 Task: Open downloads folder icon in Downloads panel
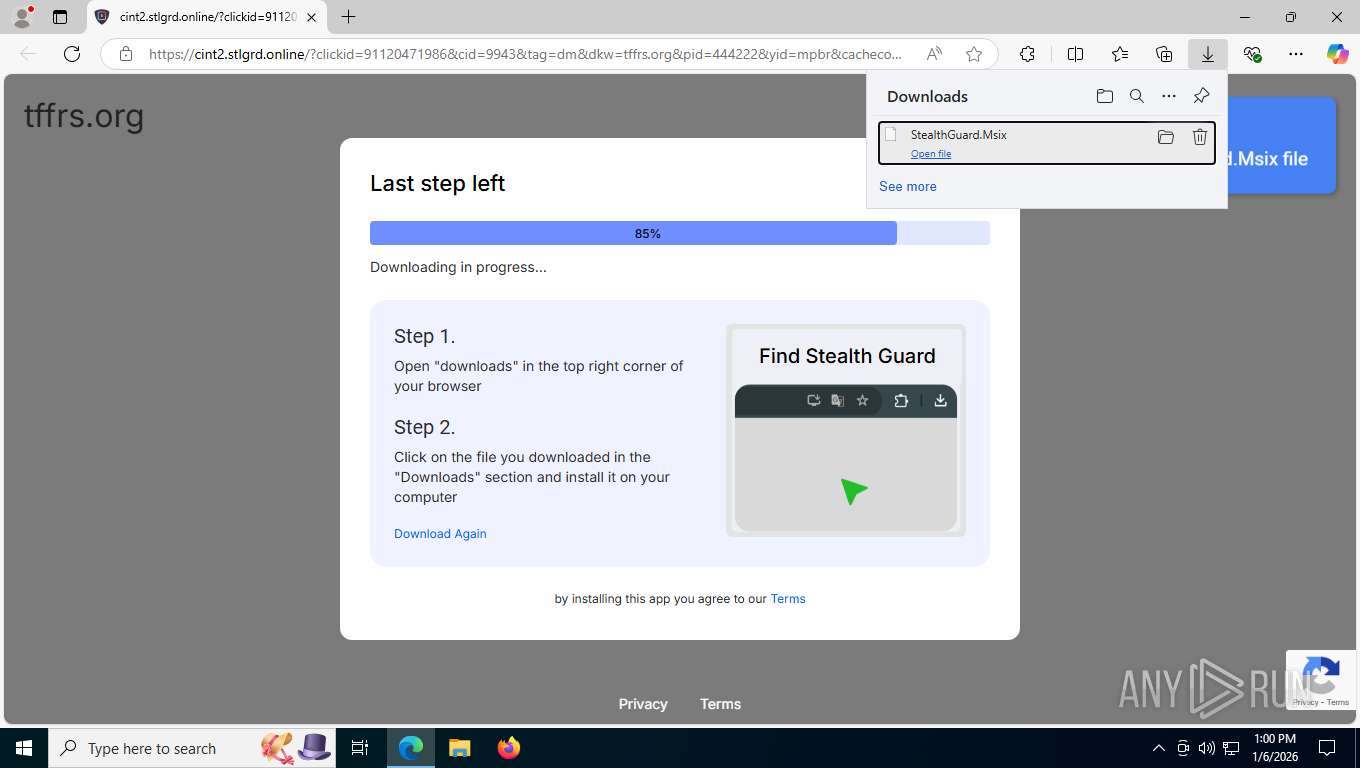pos(1105,96)
